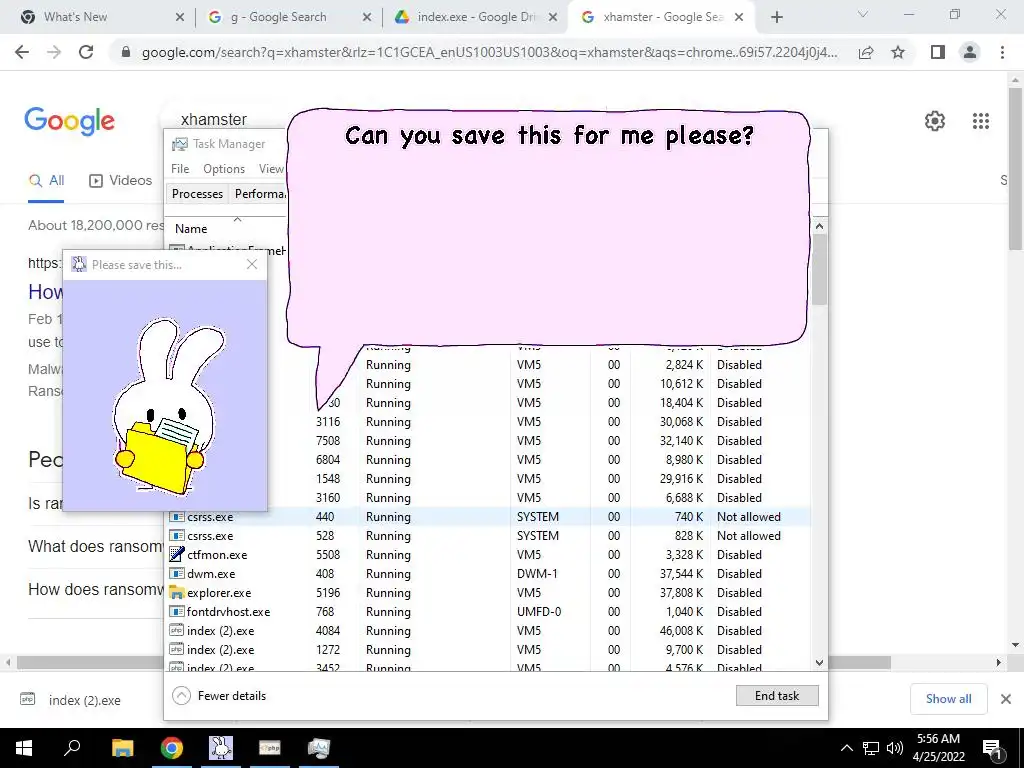This screenshot has width=1024, height=768.
Task: Select the ctfmon.exe process row
Action: pos(488,554)
